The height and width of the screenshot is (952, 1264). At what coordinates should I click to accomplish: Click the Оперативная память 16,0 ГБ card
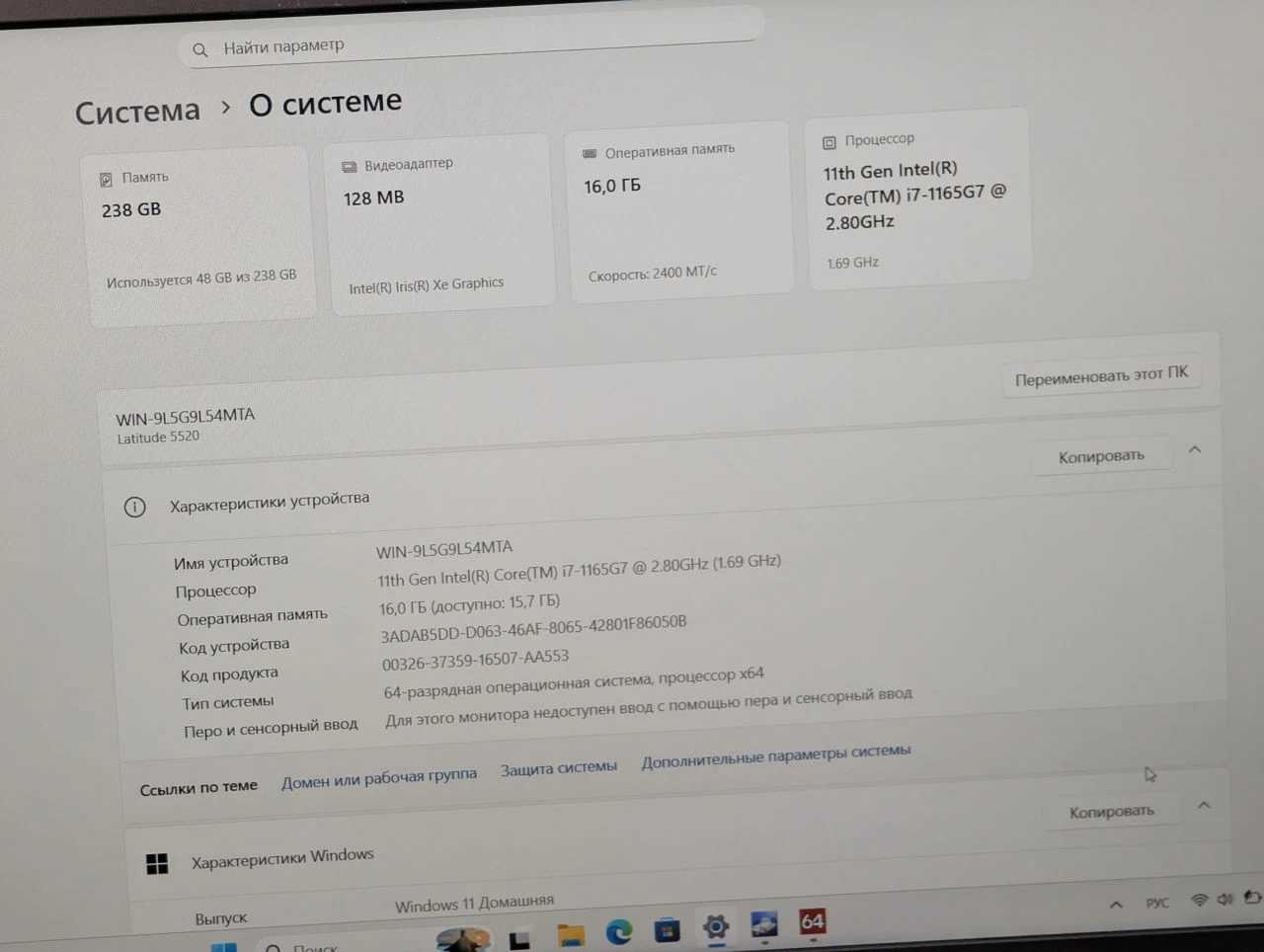coord(678,210)
